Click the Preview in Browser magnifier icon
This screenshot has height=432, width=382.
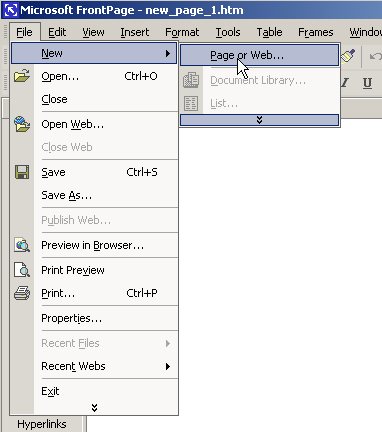pyautogui.click(x=22, y=245)
